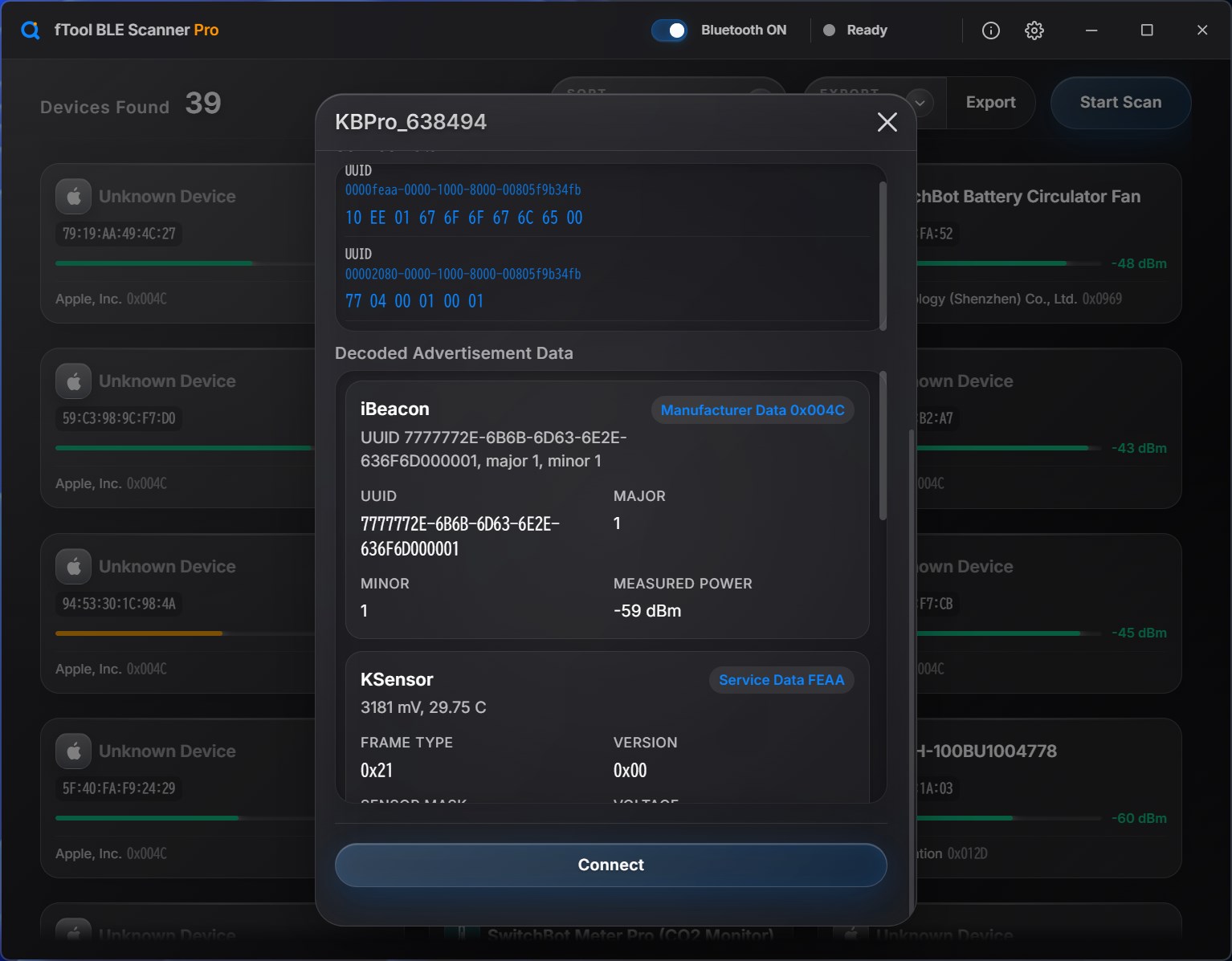Close the KBPro_638494 dialog

887,122
